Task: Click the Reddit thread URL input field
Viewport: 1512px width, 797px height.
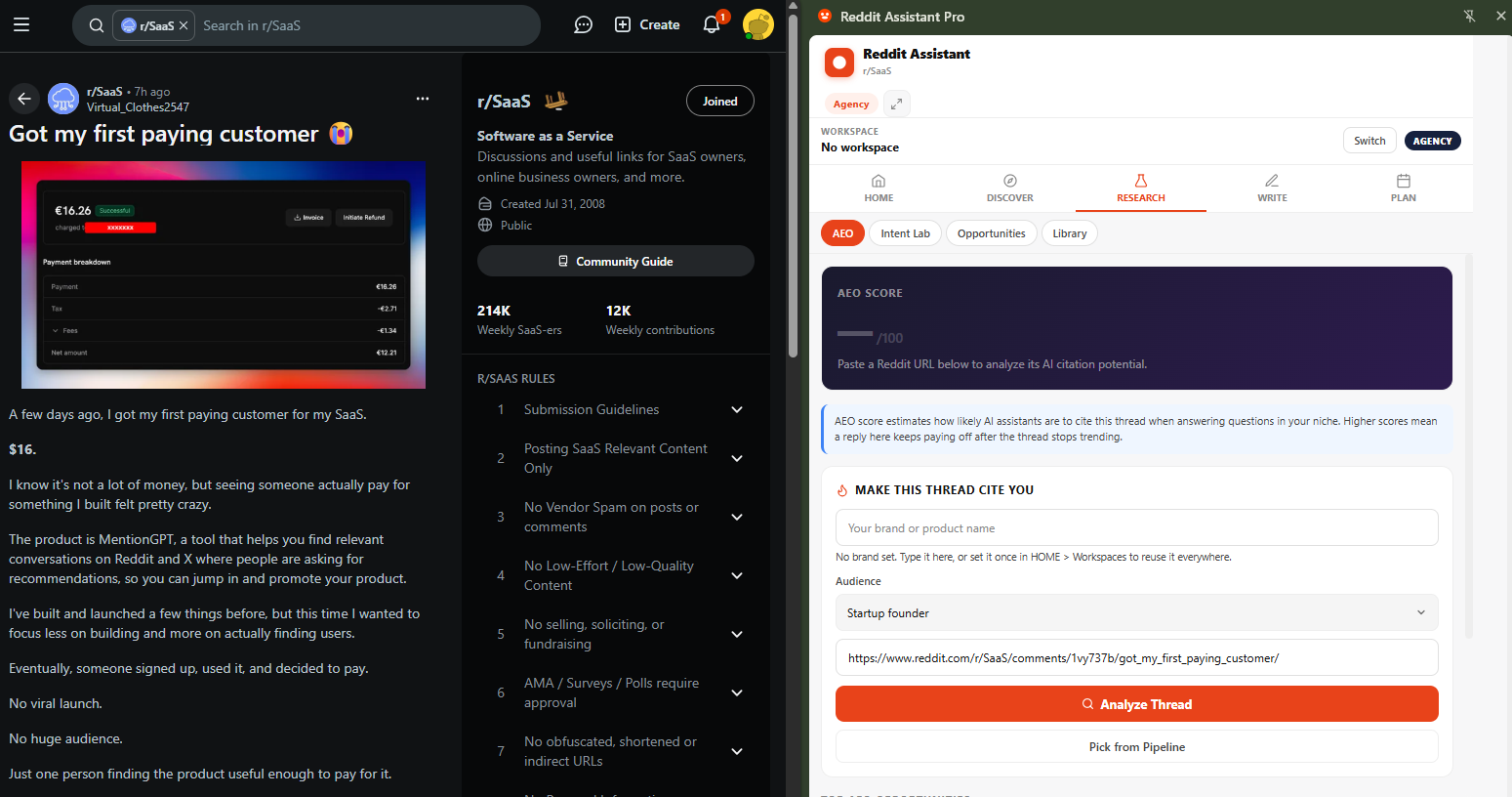Action: pyautogui.click(x=1136, y=657)
